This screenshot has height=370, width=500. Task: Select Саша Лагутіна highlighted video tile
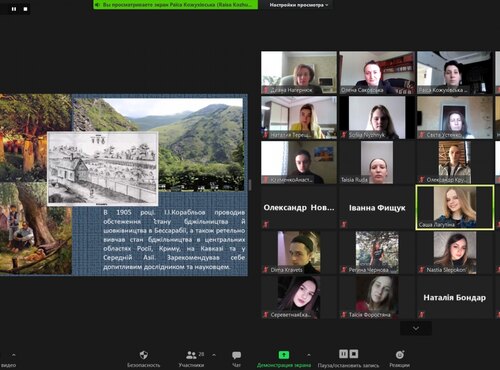tap(455, 207)
